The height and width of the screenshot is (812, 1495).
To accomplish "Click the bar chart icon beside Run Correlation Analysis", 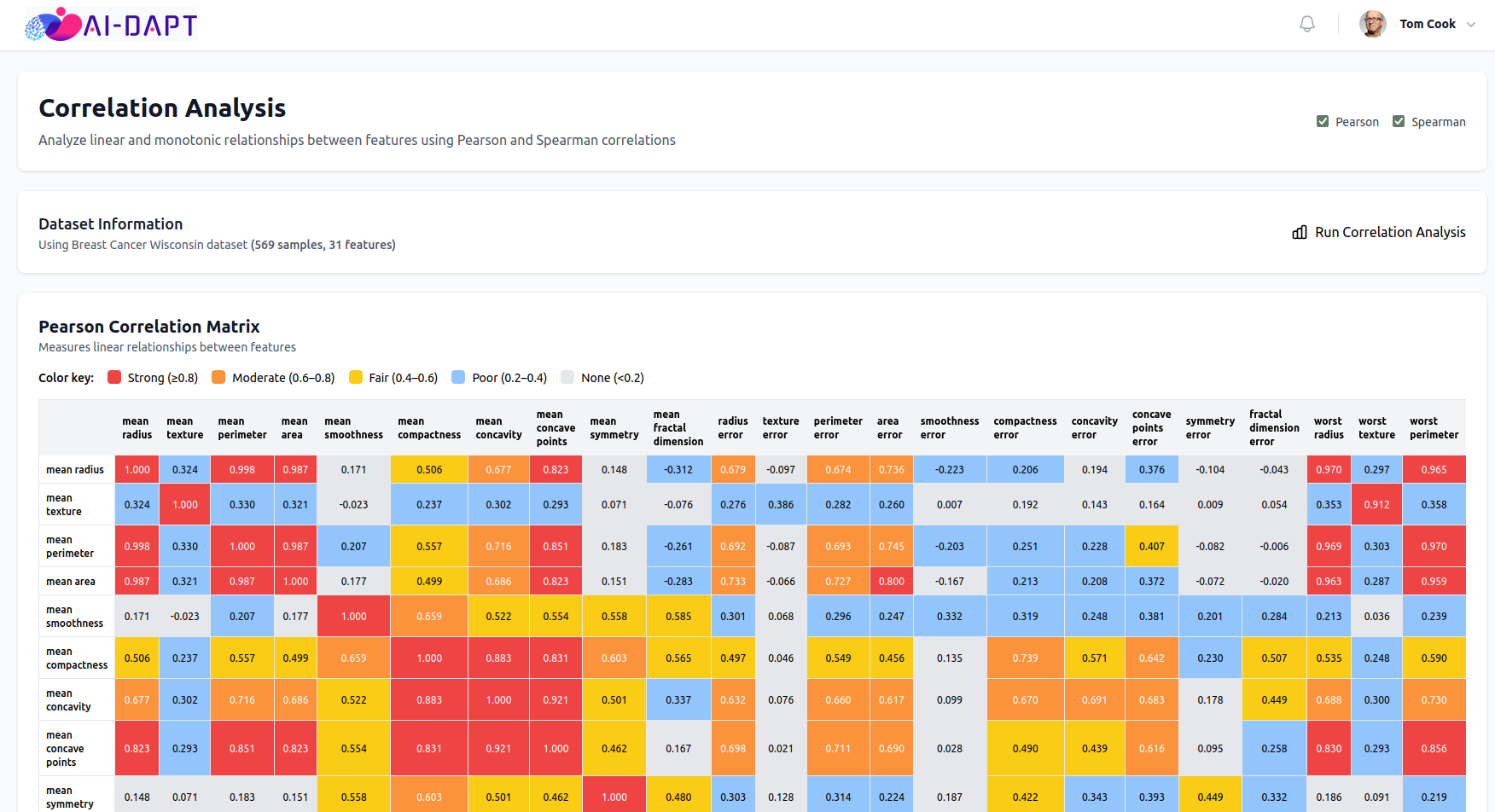I will (x=1300, y=232).
